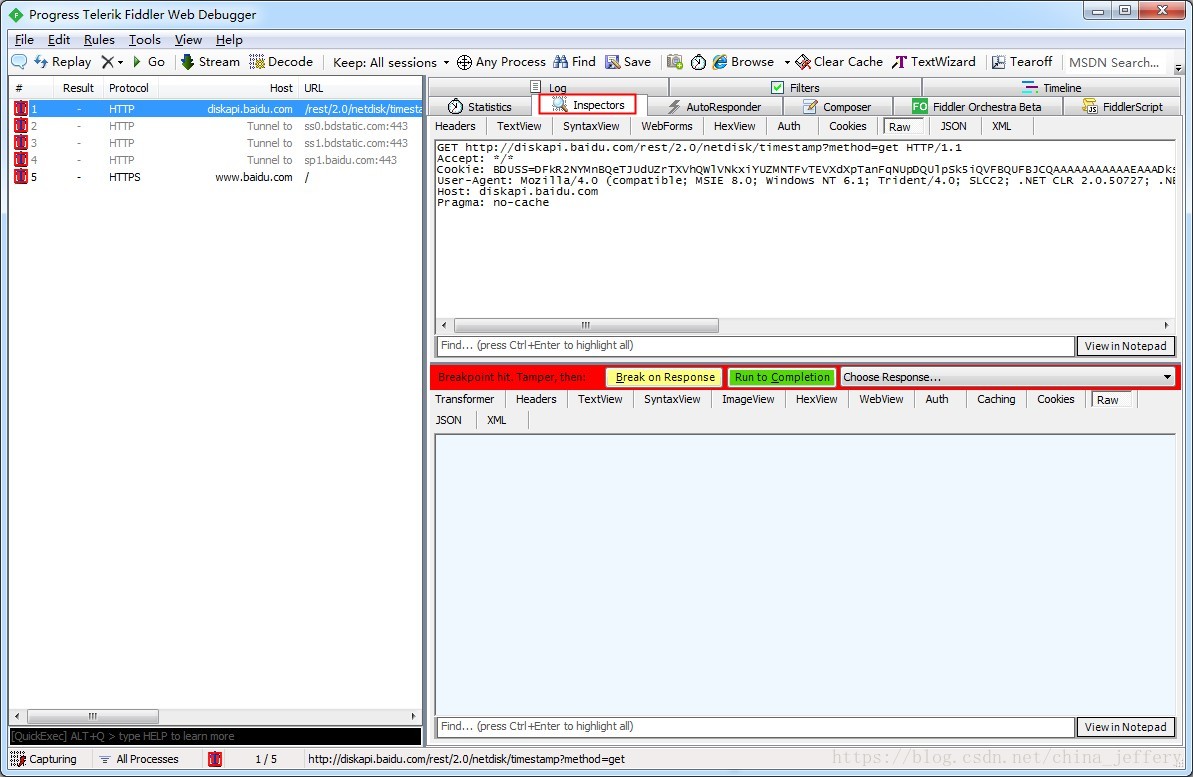Viewport: 1193px width, 777px height.
Task: Focus the MSDN Search field
Action: coord(1115,62)
